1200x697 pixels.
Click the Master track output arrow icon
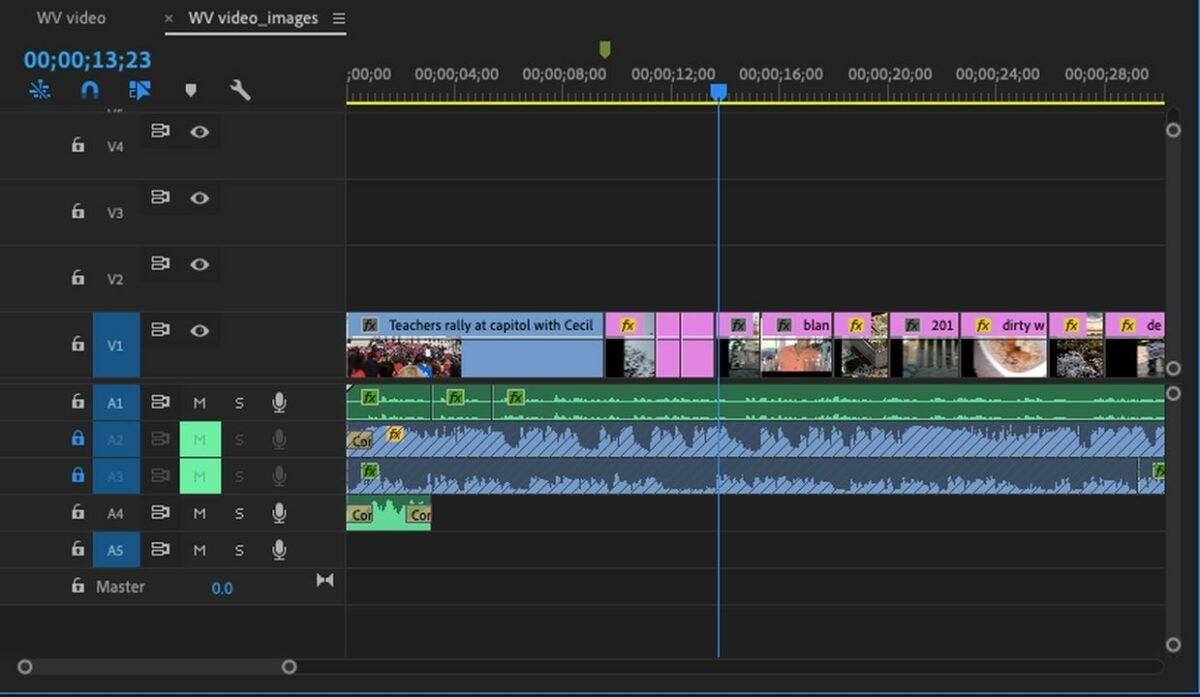coord(325,580)
